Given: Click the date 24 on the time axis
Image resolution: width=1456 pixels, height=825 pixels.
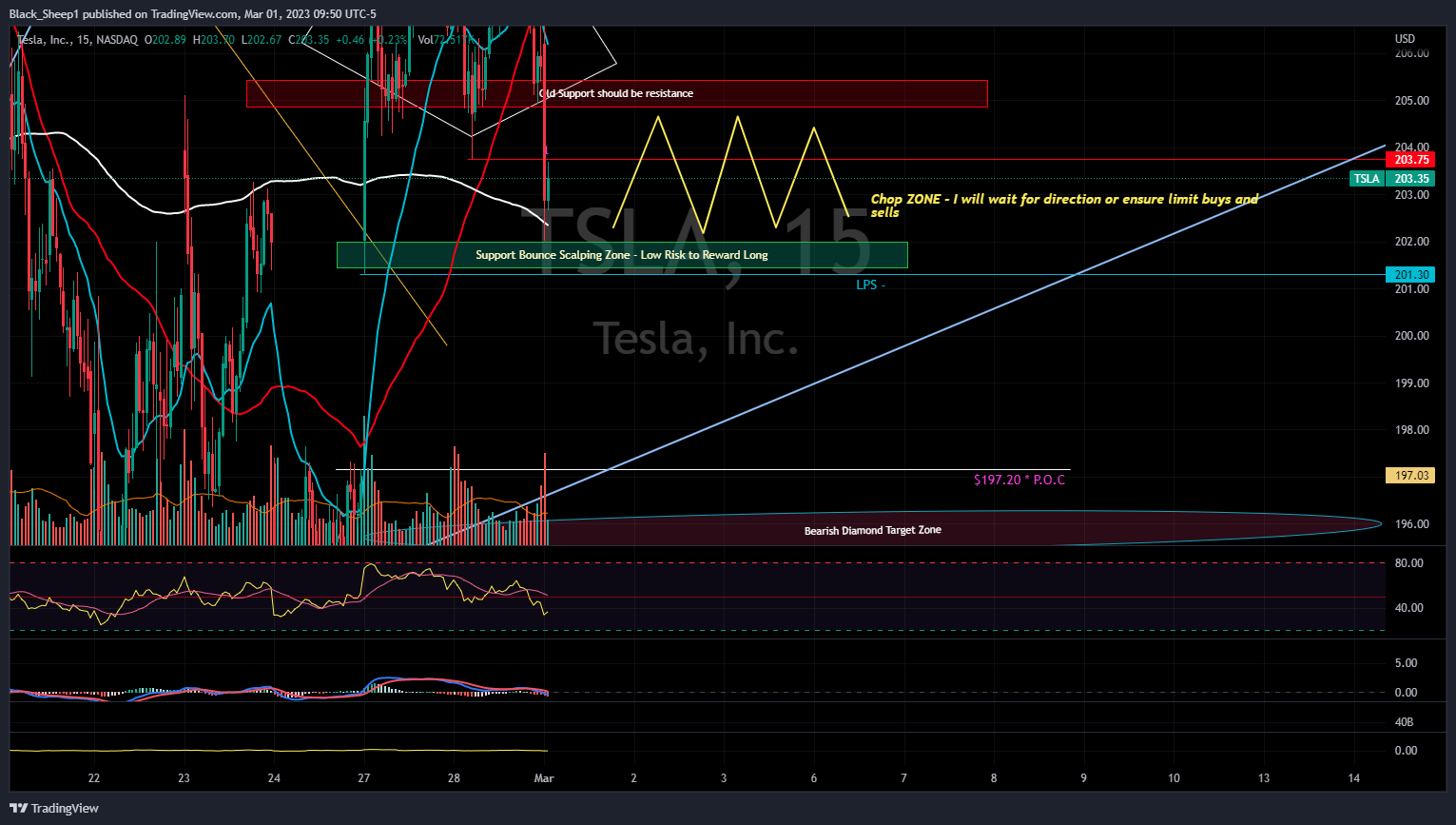Looking at the screenshot, I should pos(274,778).
